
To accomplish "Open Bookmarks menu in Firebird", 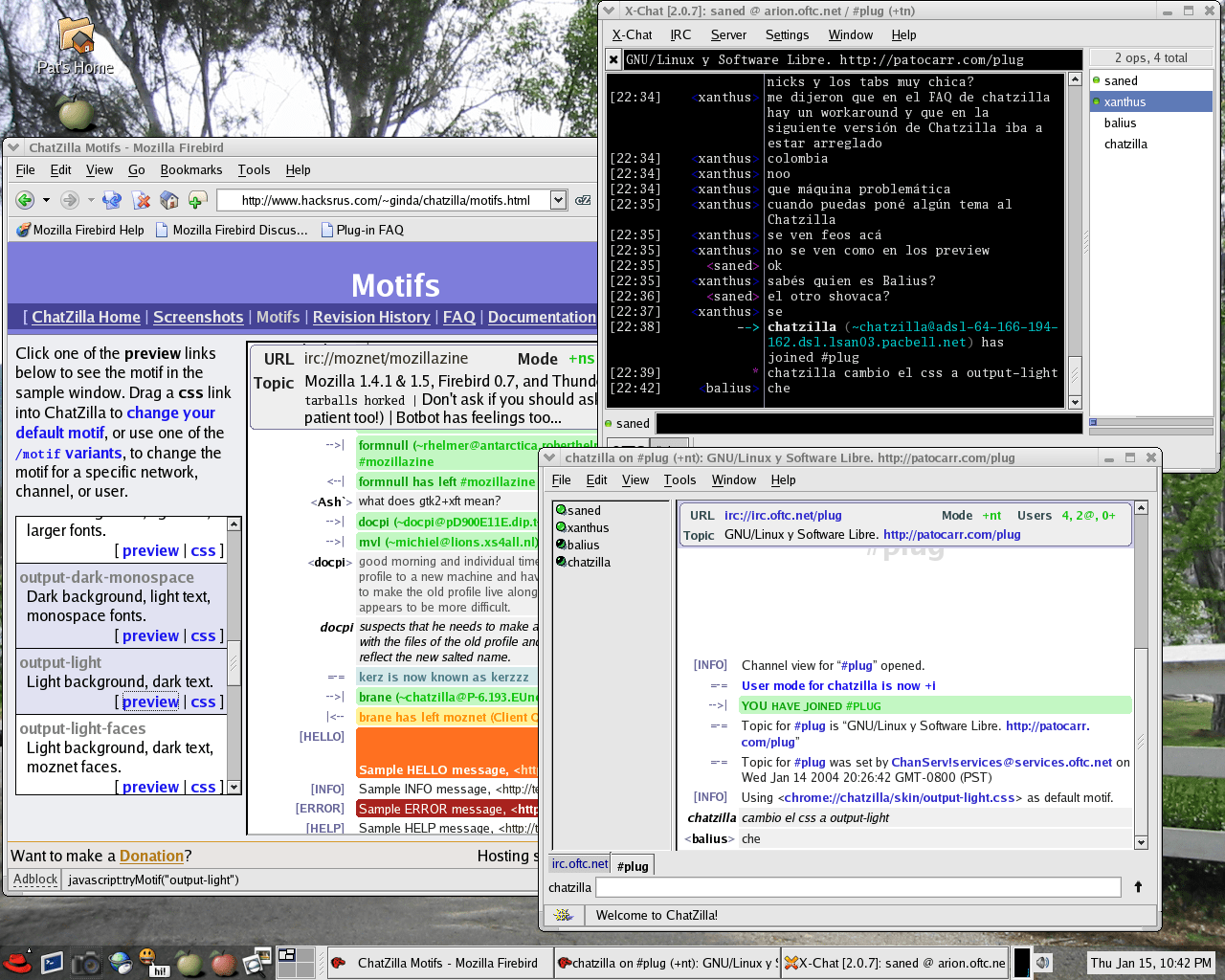I will (191, 169).
